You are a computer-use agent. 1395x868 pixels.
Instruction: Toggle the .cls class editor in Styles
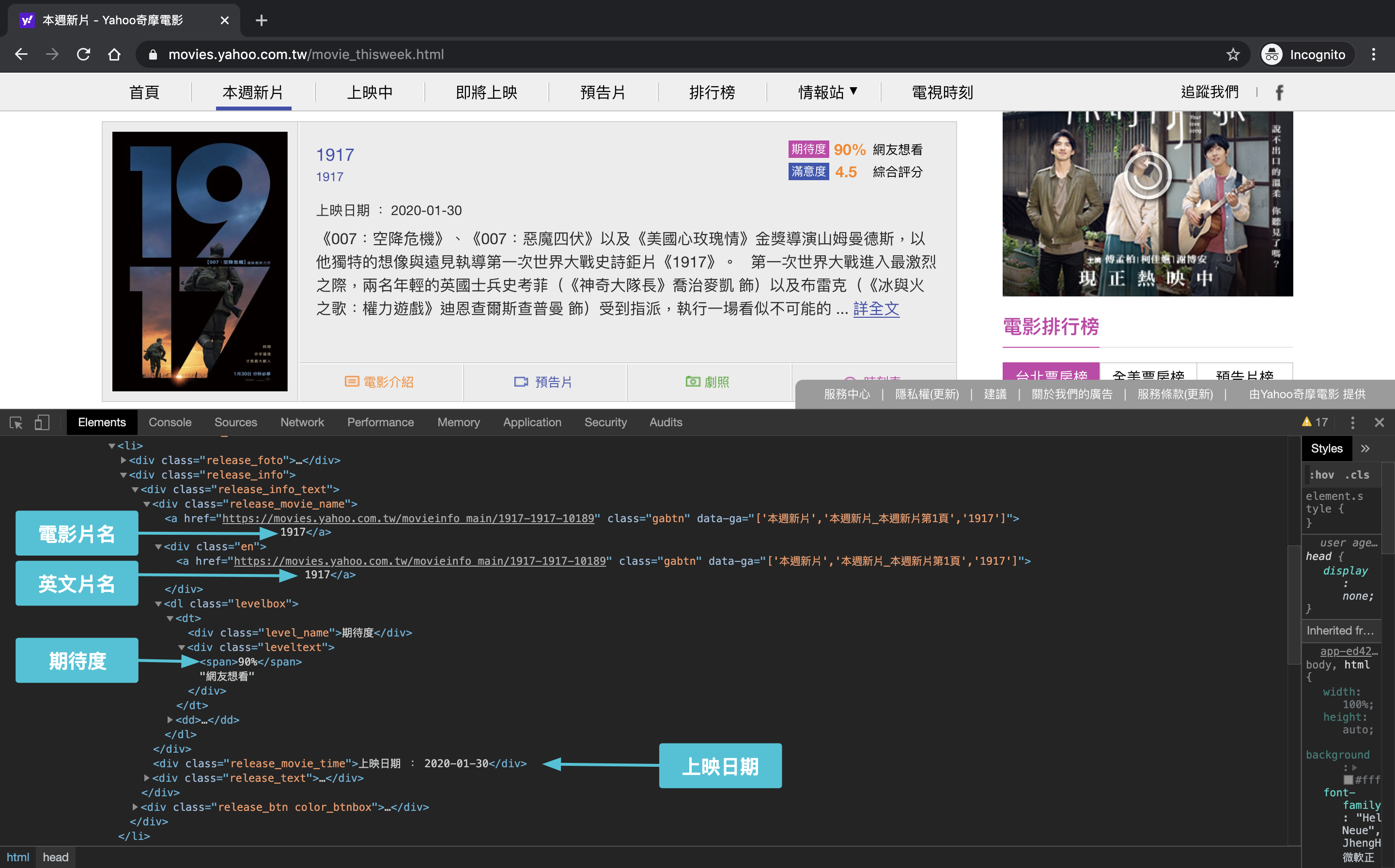tap(1358, 475)
